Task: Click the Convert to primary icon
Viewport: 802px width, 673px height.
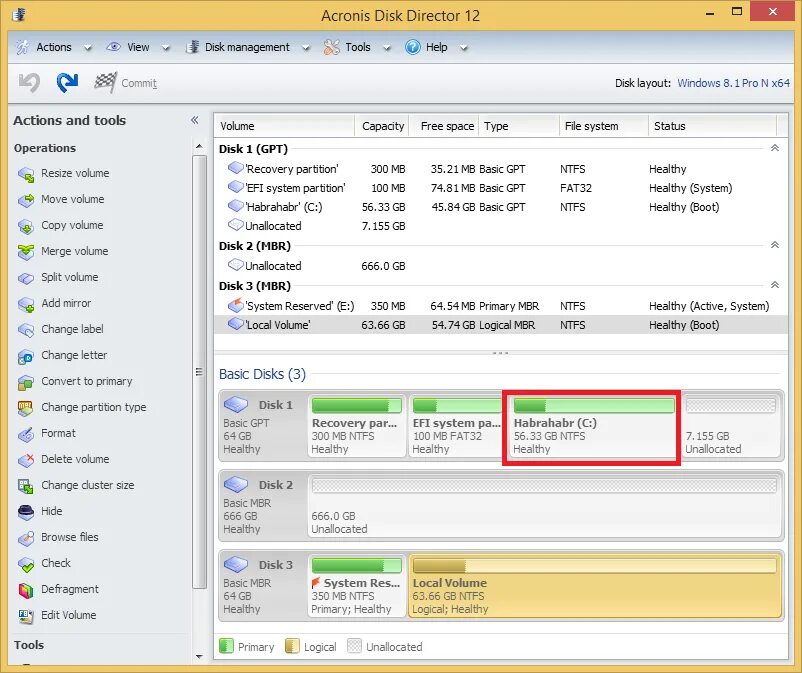Action: [x=26, y=382]
